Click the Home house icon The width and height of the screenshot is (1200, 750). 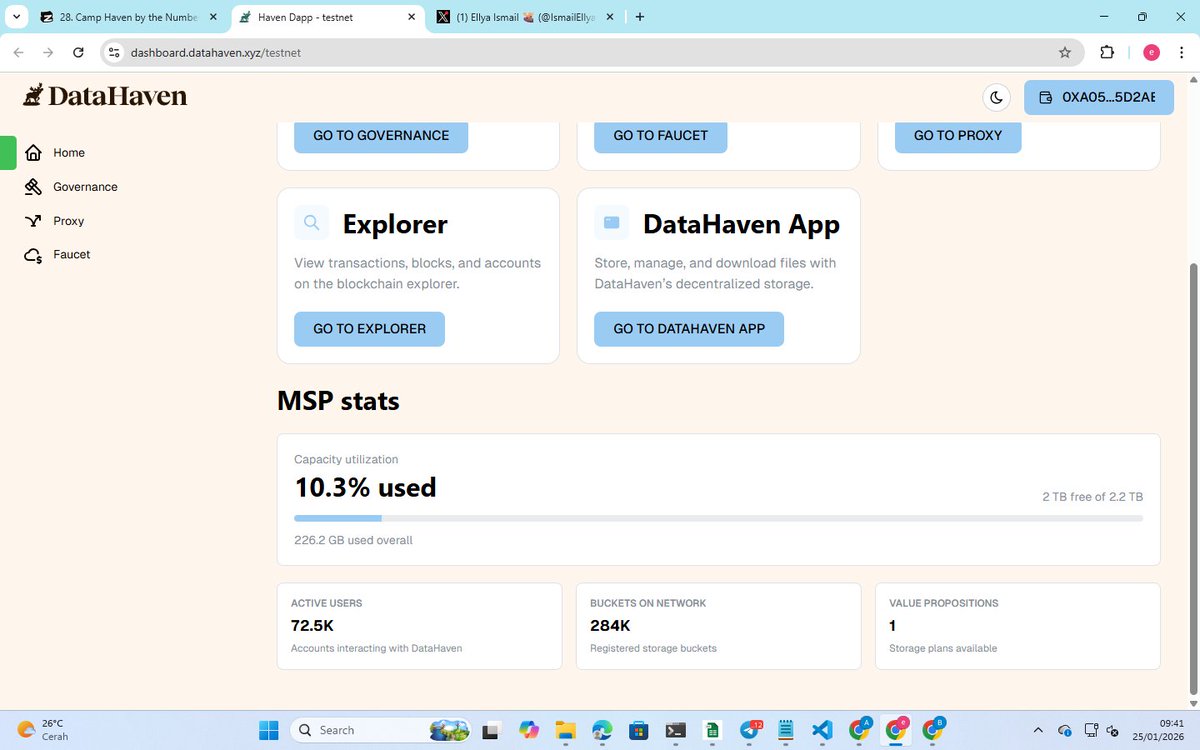(33, 153)
